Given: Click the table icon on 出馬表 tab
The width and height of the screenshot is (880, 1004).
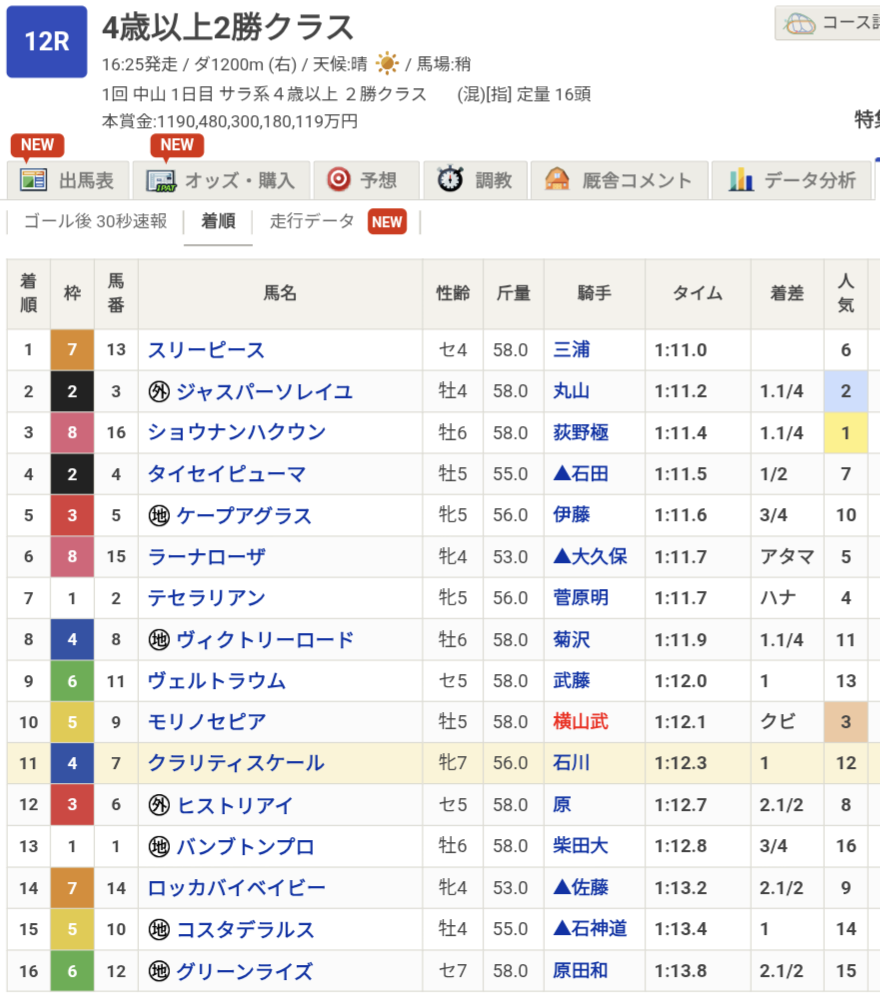Looking at the screenshot, I should click(x=33, y=179).
